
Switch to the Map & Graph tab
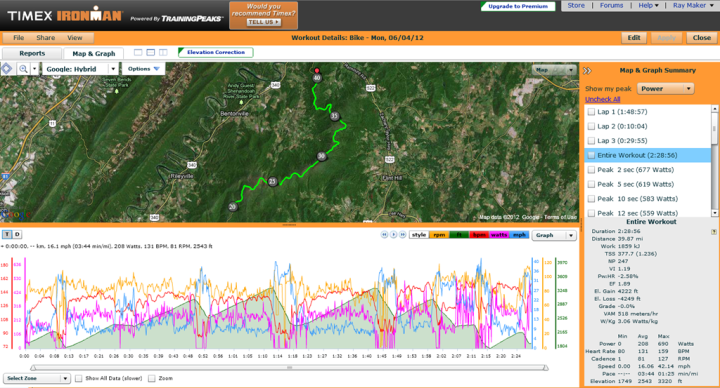94,54
